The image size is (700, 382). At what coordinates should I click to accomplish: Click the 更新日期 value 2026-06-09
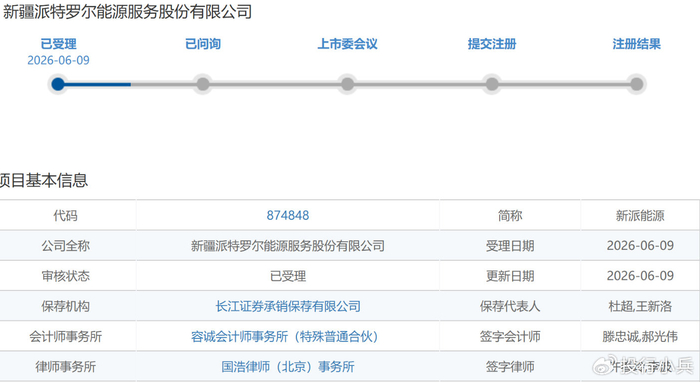(x=640, y=276)
